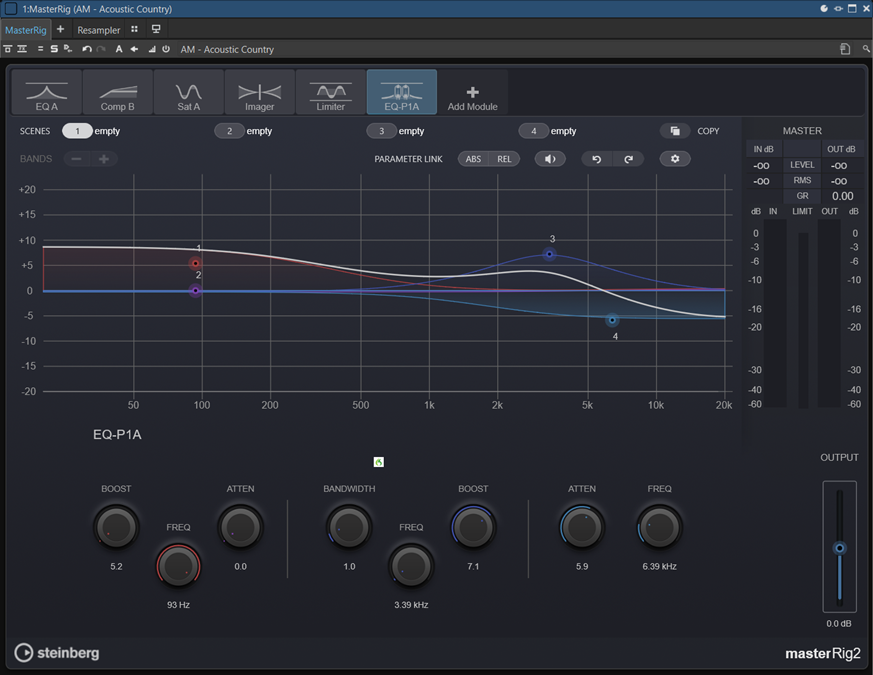873x675 pixels.
Task: Open the Sat A saturator module
Action: [x=189, y=93]
